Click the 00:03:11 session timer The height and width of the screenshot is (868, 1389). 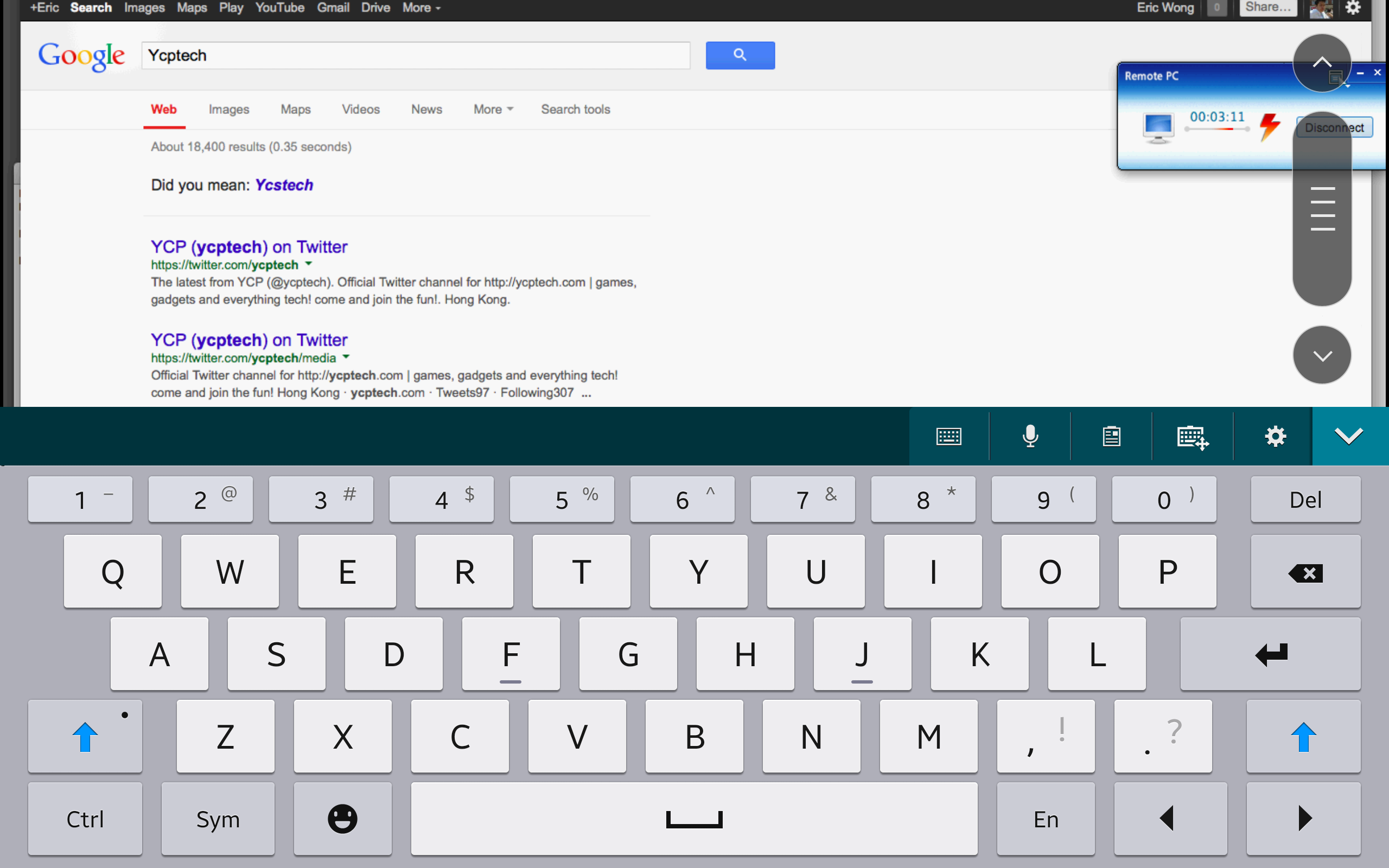[x=1217, y=117]
